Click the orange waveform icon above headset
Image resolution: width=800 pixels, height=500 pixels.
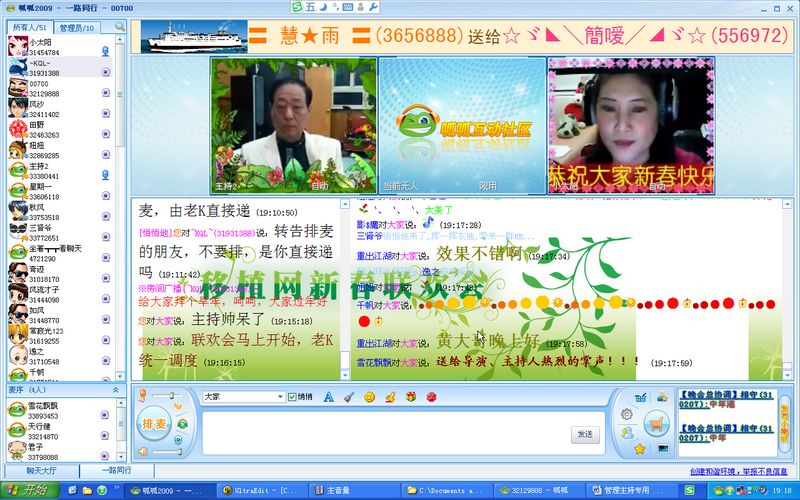pos(178,407)
